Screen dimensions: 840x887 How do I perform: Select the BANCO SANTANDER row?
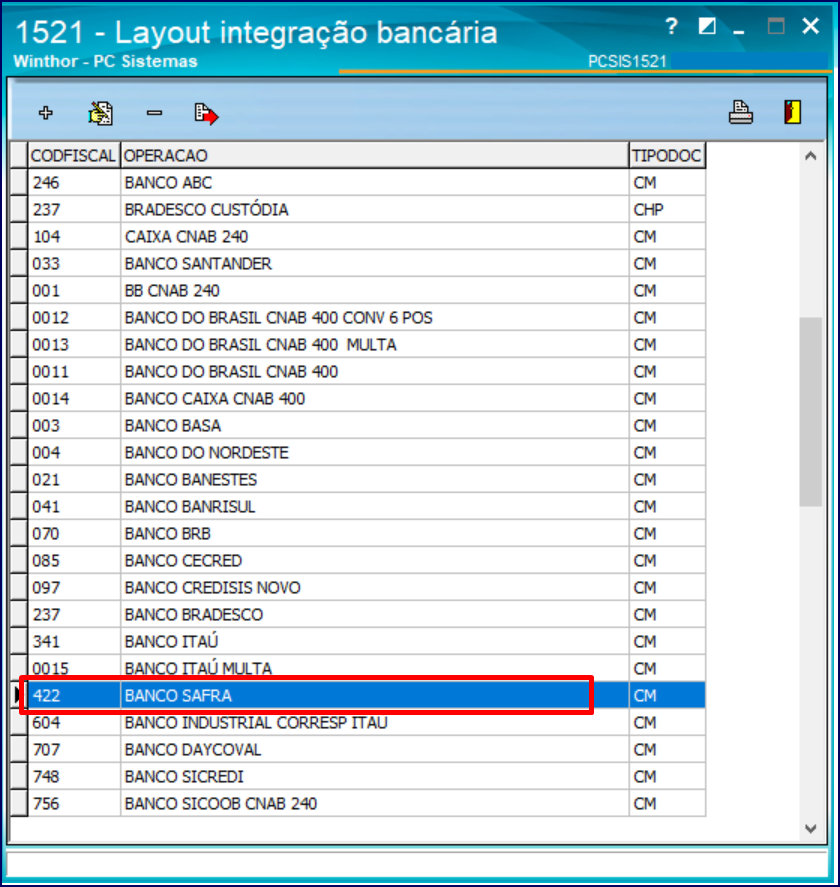(367, 264)
